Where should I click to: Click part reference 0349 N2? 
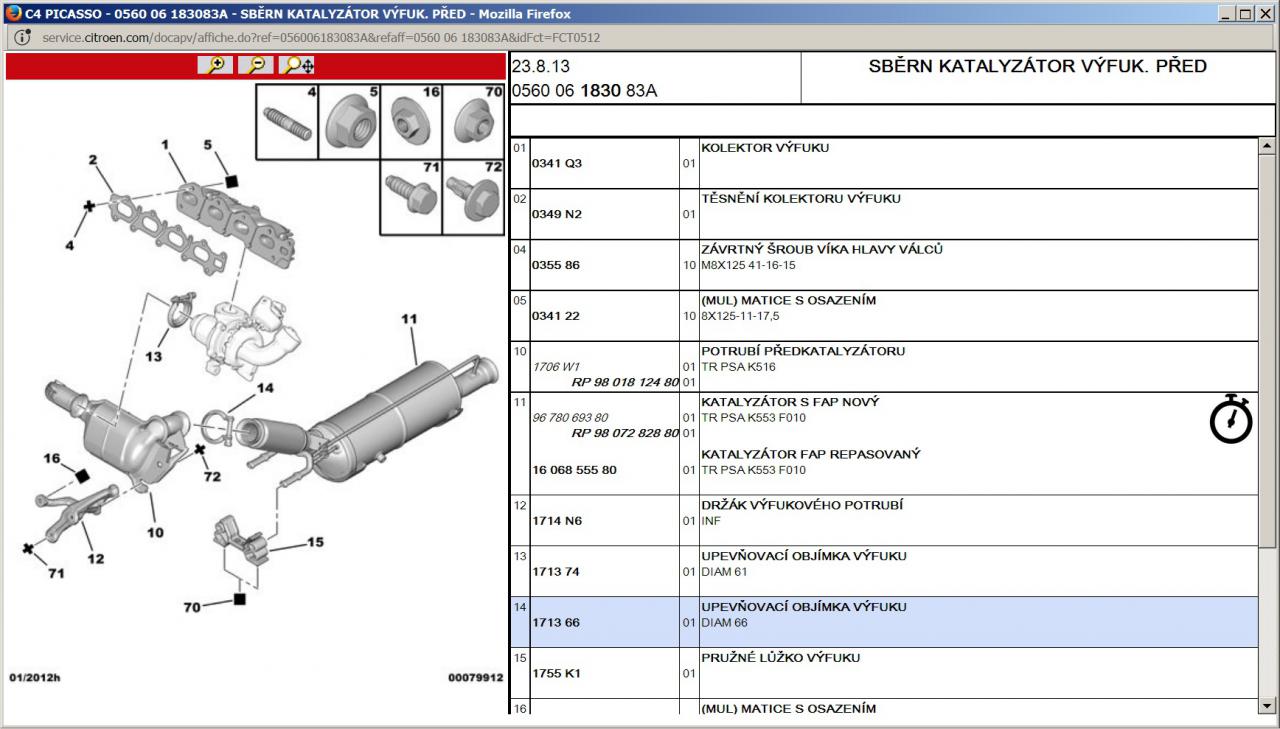(557, 214)
